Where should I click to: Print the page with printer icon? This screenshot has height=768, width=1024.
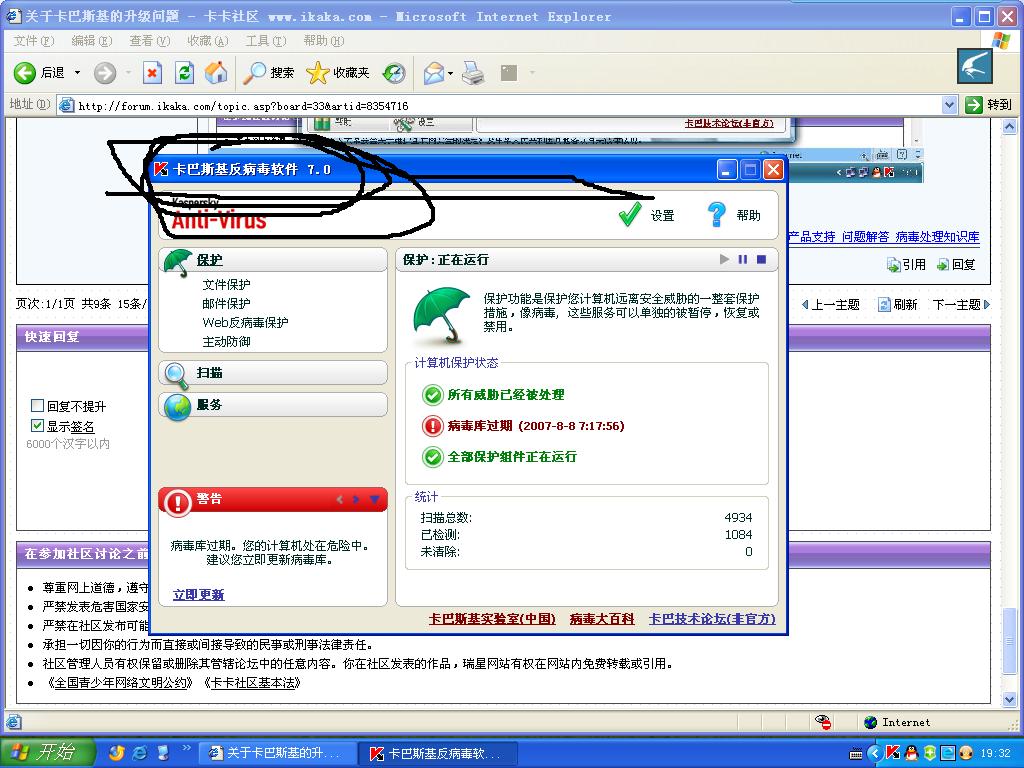[x=473, y=73]
